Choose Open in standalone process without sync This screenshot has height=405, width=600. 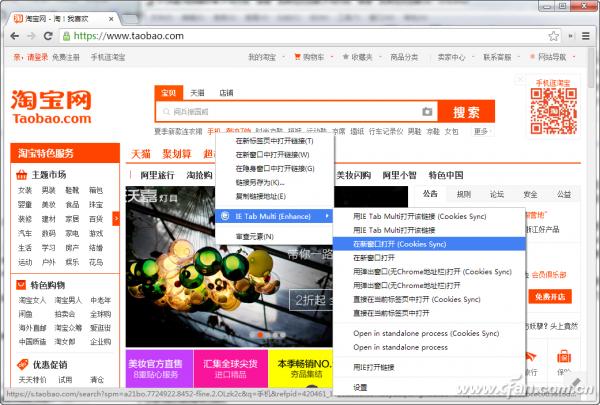coord(429,347)
